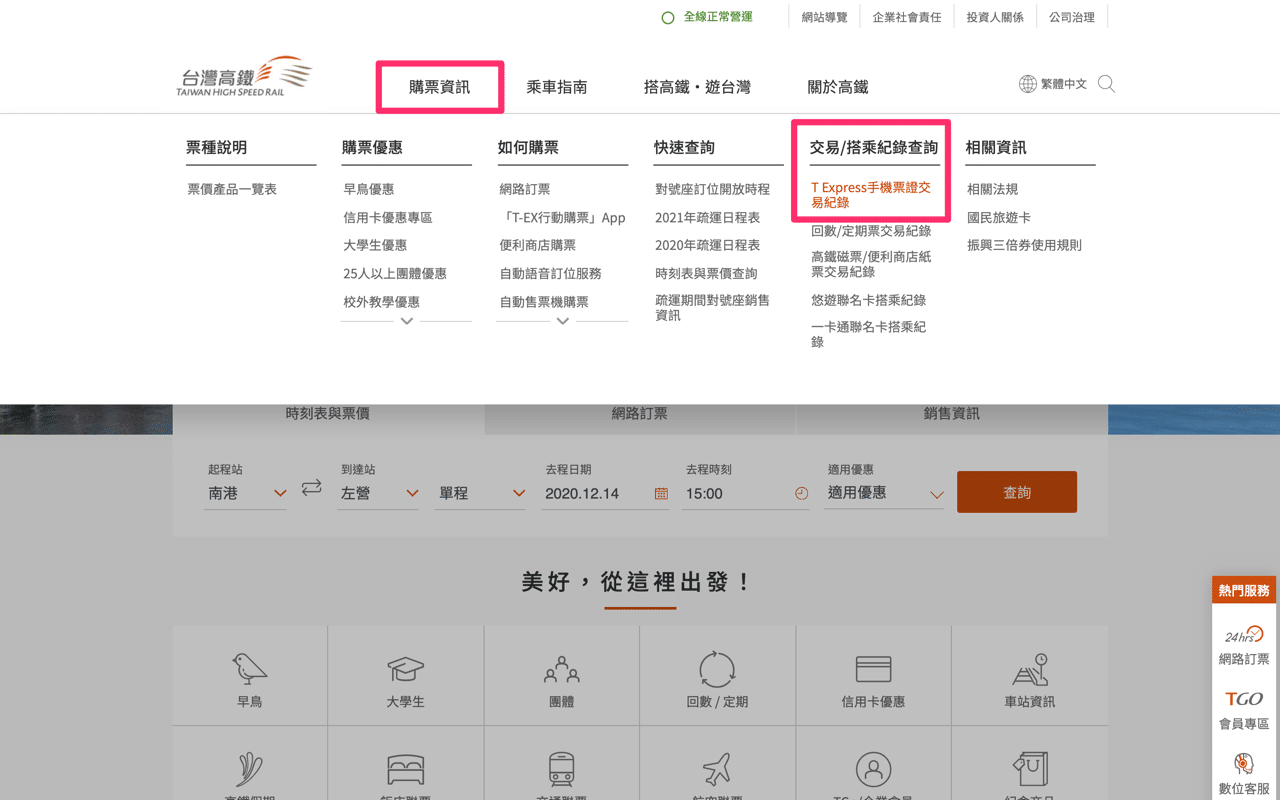The image size is (1280, 800).
Task: Open TGO 會員專區 in hot services
Action: click(1244, 710)
